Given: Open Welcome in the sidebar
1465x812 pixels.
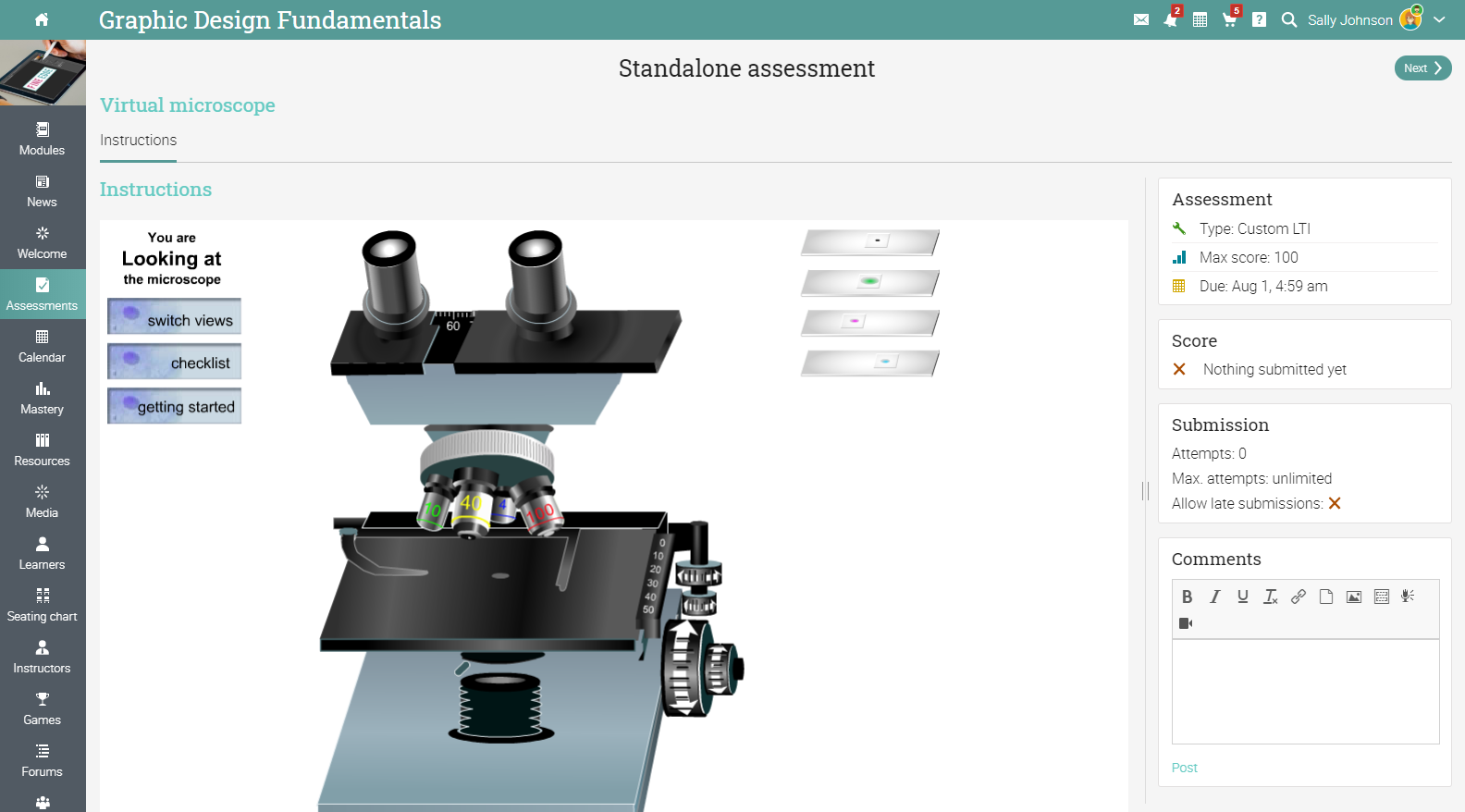Looking at the screenshot, I should [x=43, y=242].
